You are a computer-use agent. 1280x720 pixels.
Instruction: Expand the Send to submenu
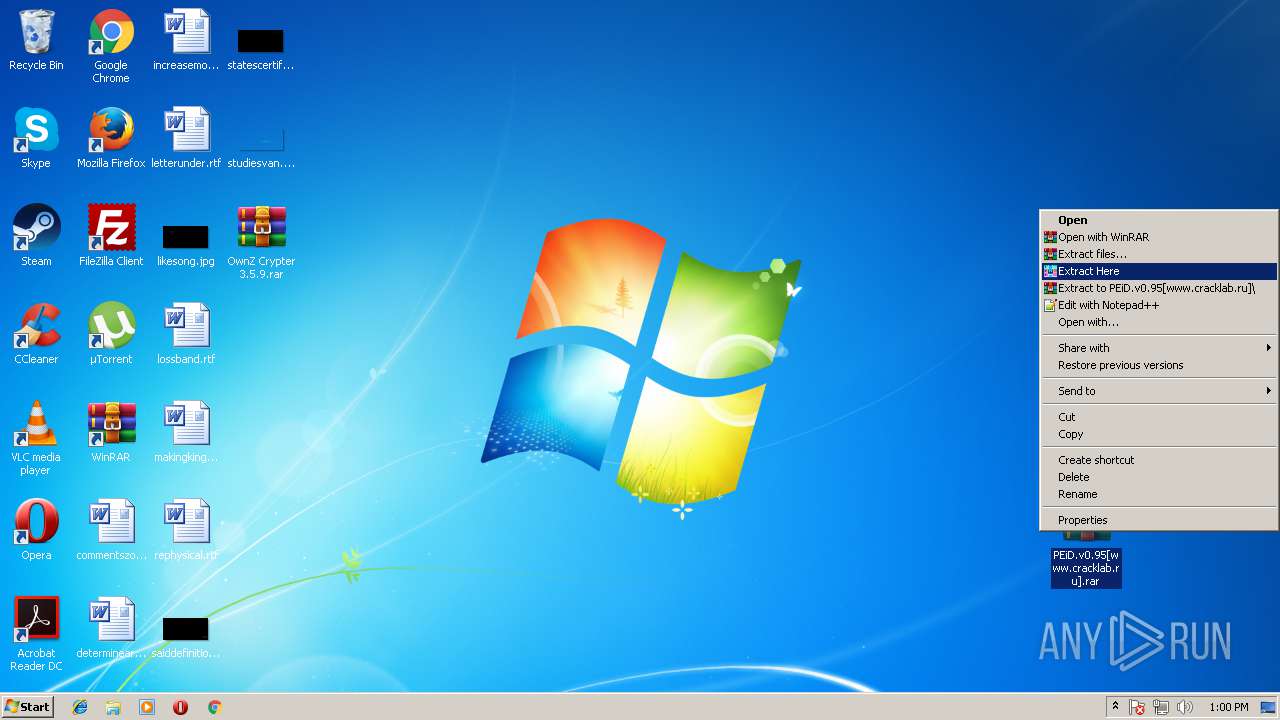[x=1159, y=391]
